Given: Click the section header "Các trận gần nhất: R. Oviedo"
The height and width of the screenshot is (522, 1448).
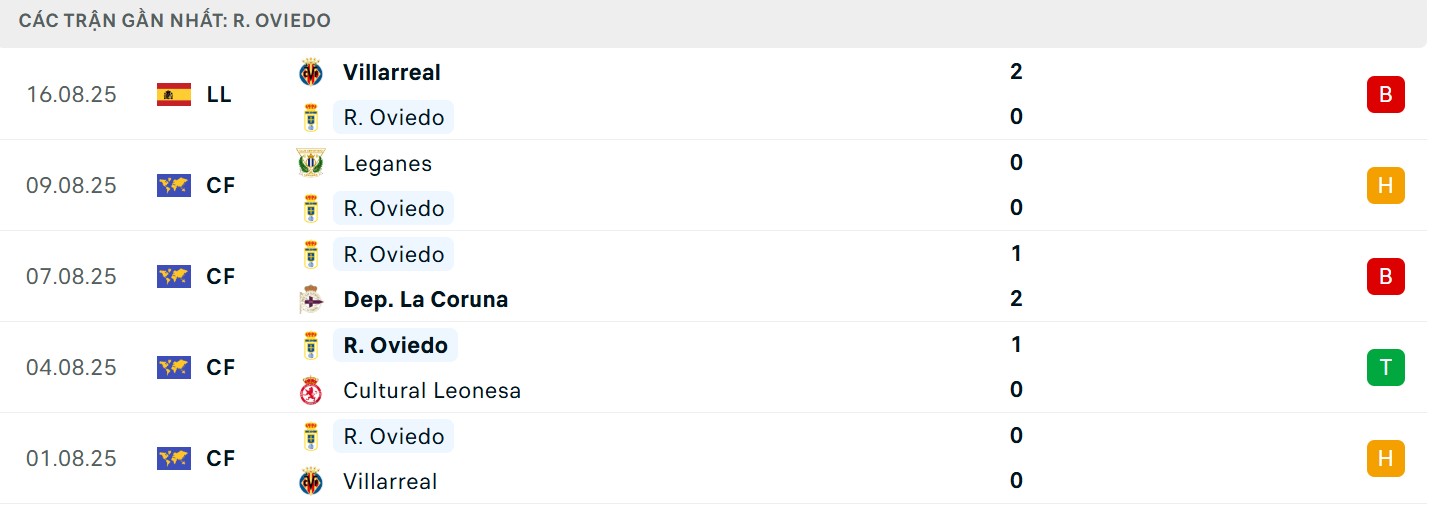Looking at the screenshot, I should pos(175,21).
